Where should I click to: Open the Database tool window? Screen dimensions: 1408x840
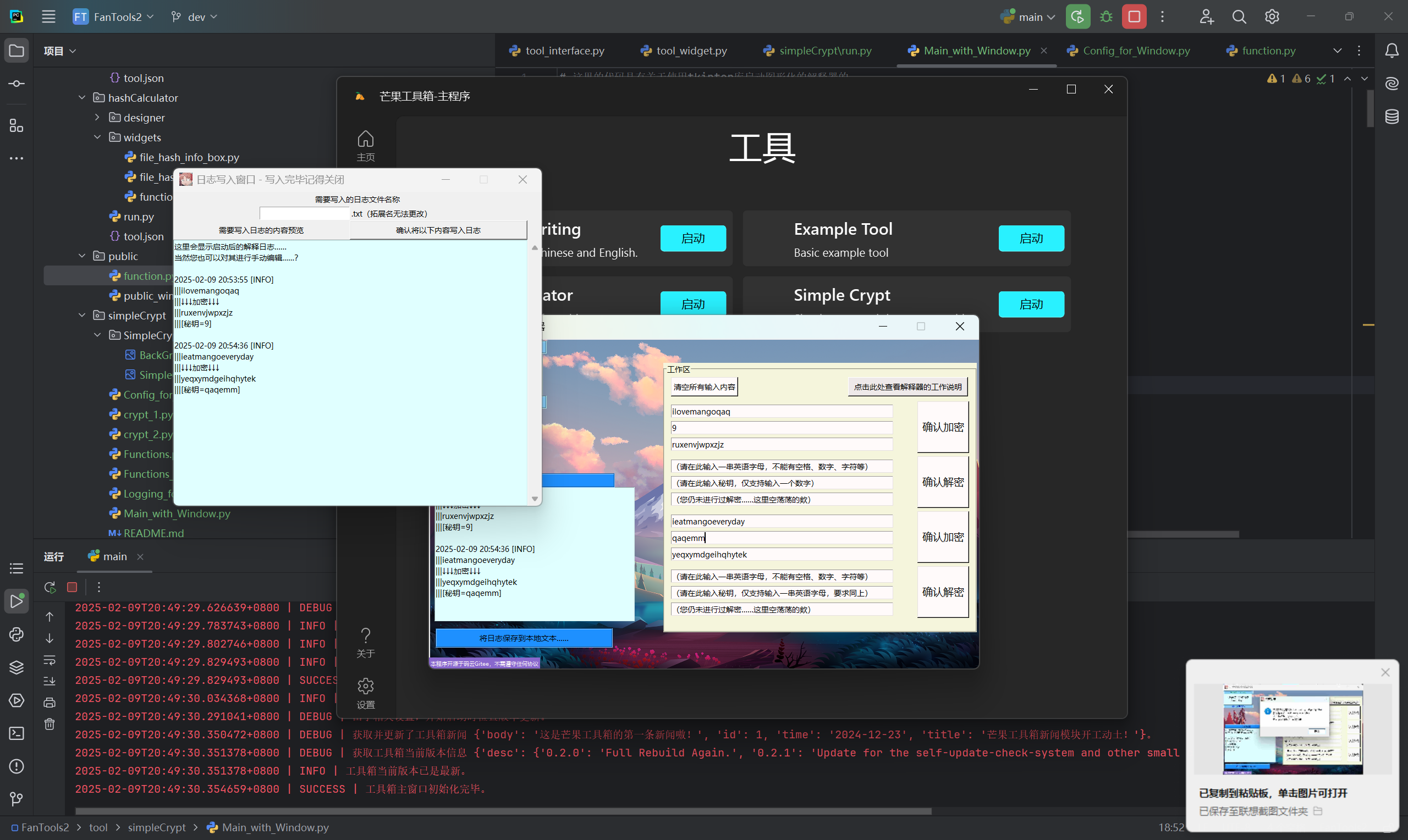[1391, 117]
